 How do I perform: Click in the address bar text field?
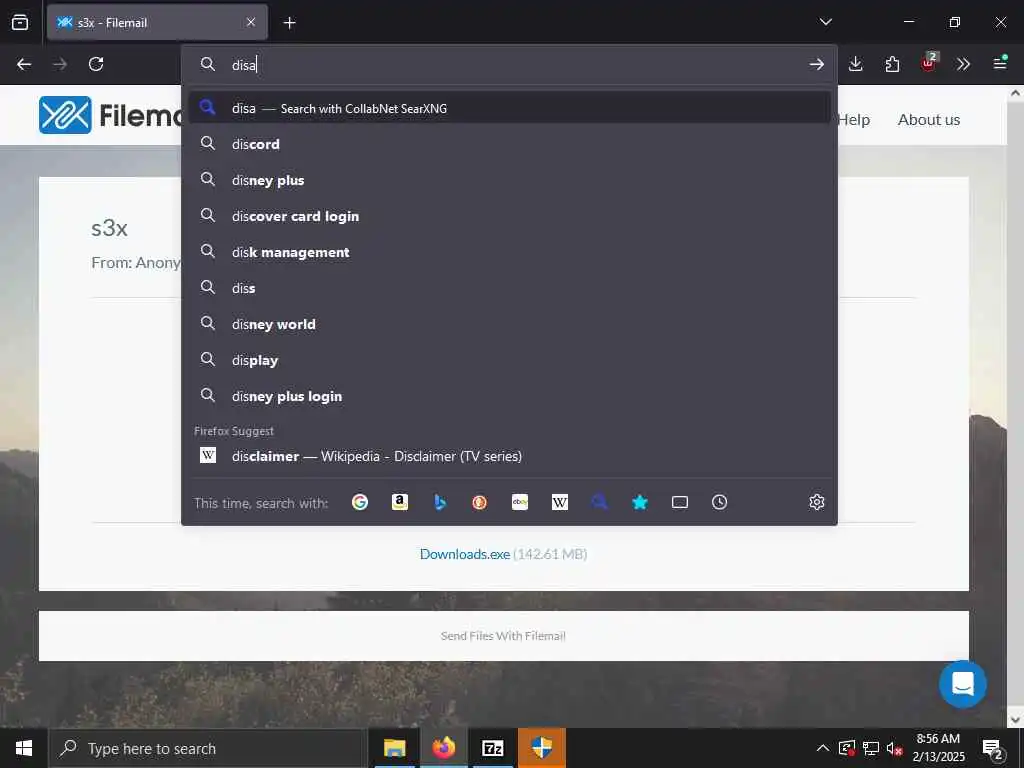click(509, 64)
